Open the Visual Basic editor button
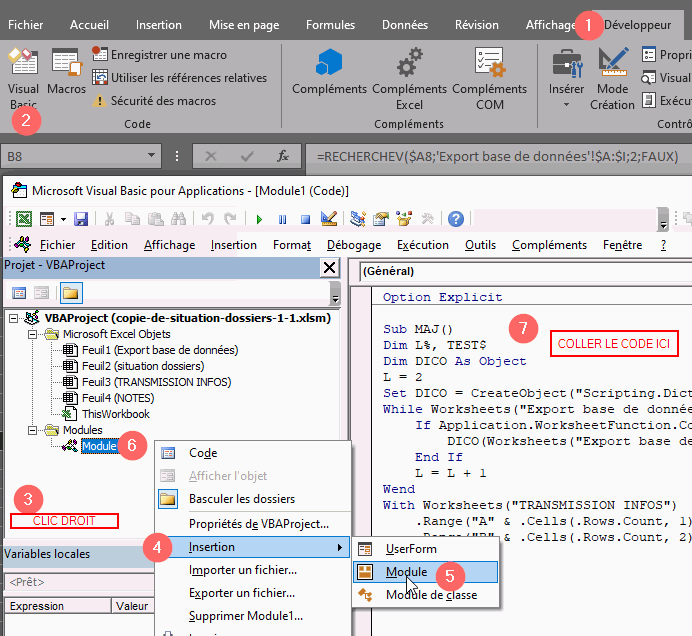Screen dimensions: 692x636 point(22,76)
